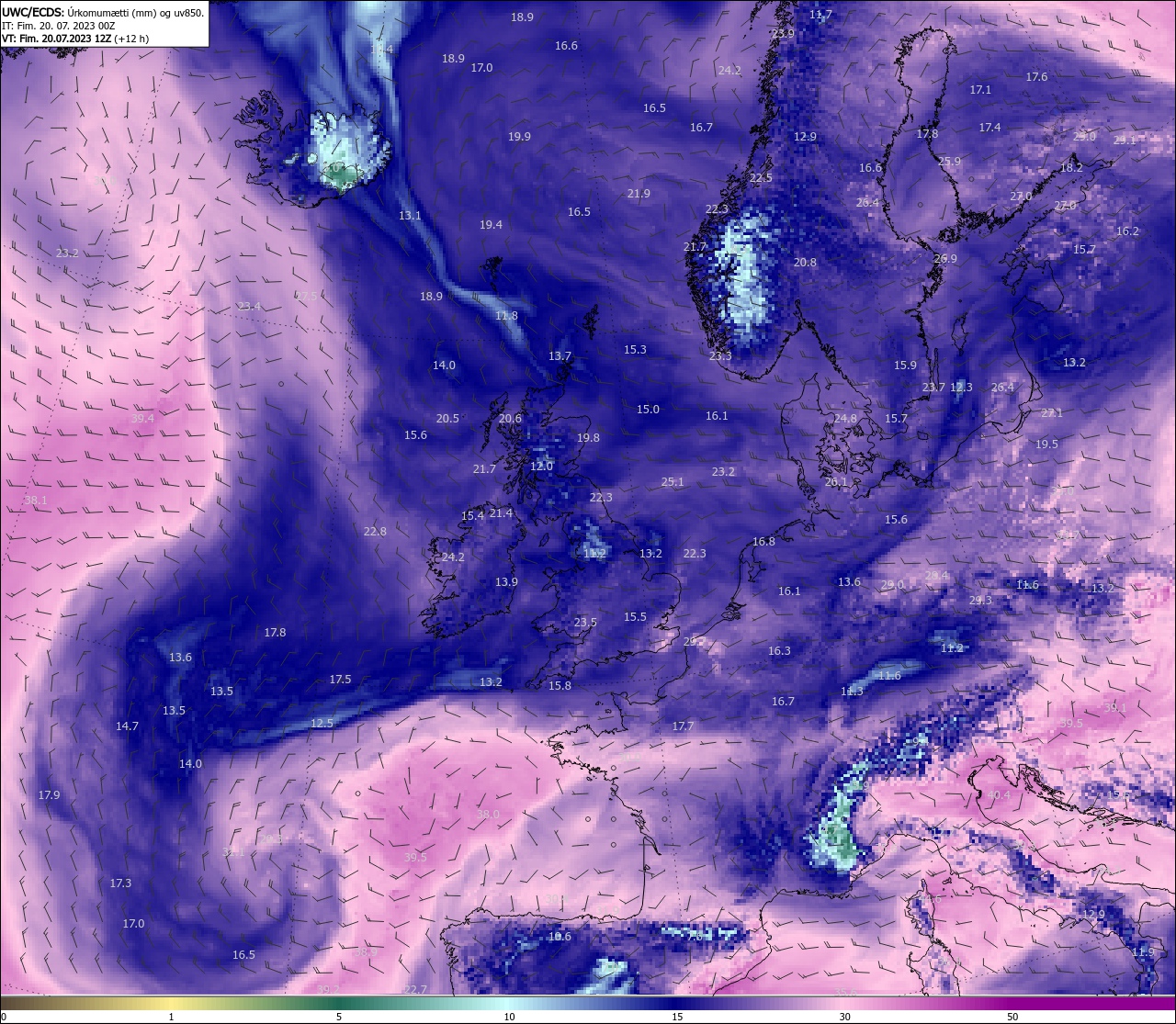Click the 23.5 value over Wales
This screenshot has height=1024, width=1176.
click(585, 623)
